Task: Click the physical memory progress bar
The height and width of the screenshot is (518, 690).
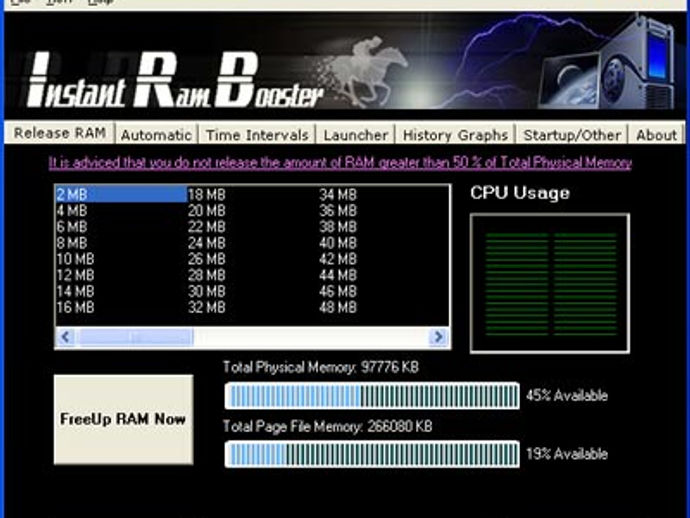Action: [x=372, y=396]
